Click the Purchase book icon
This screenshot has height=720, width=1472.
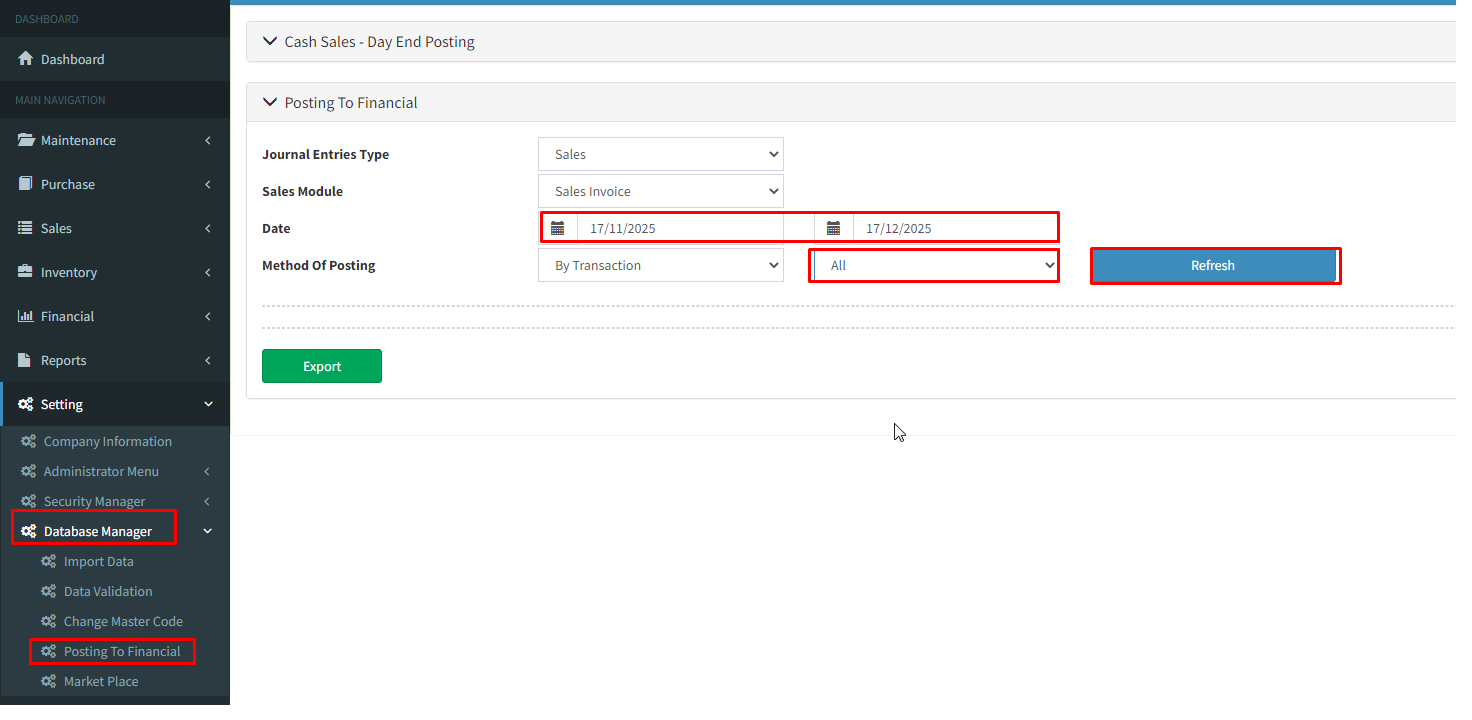tap(26, 184)
